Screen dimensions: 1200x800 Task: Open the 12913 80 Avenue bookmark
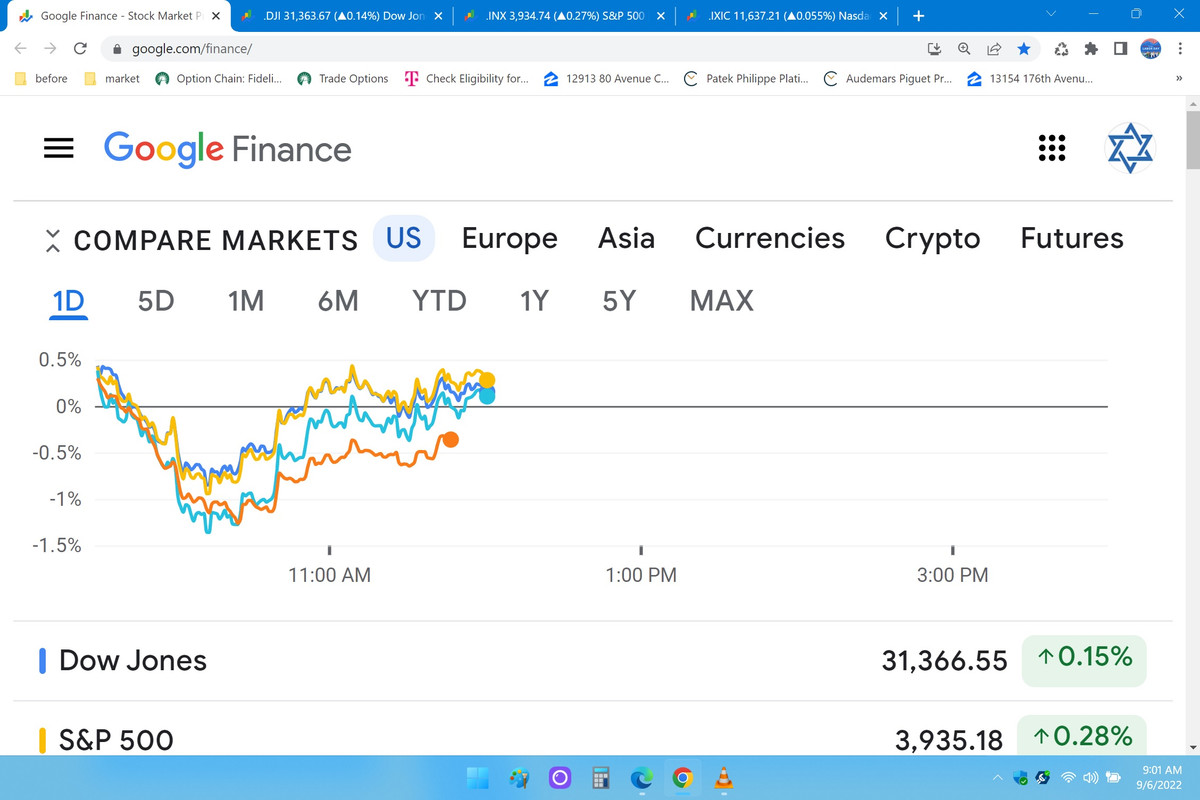click(606, 78)
